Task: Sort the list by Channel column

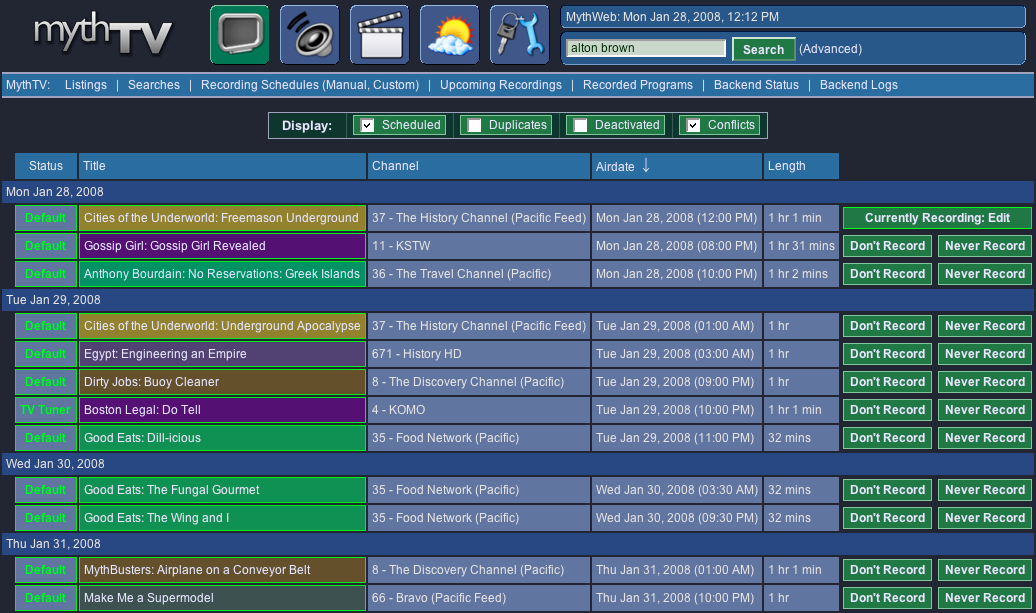Action: point(395,166)
